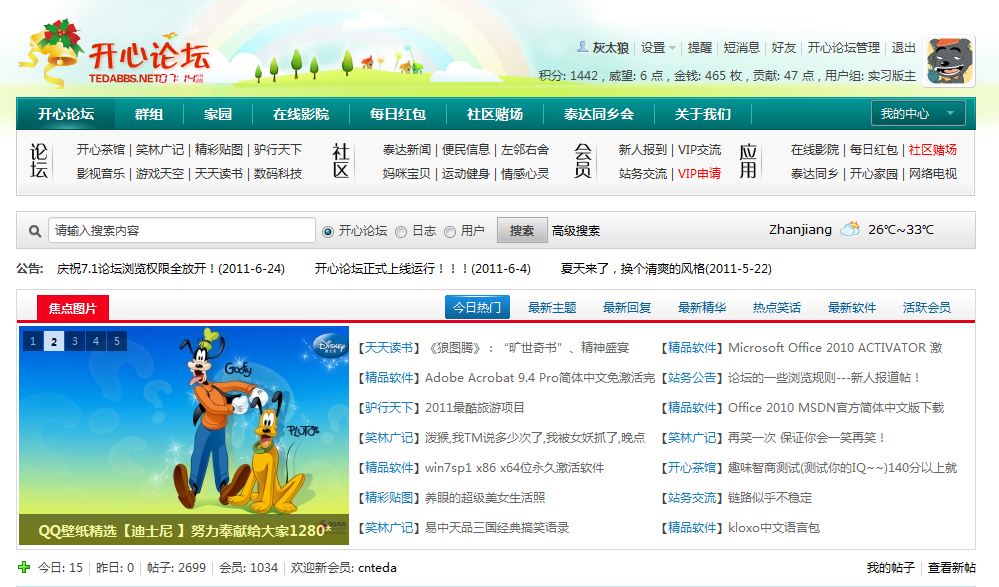Image resolution: width=999 pixels, height=587 pixels.
Task: Open the 我的中心 dropdown
Action: click(918, 113)
